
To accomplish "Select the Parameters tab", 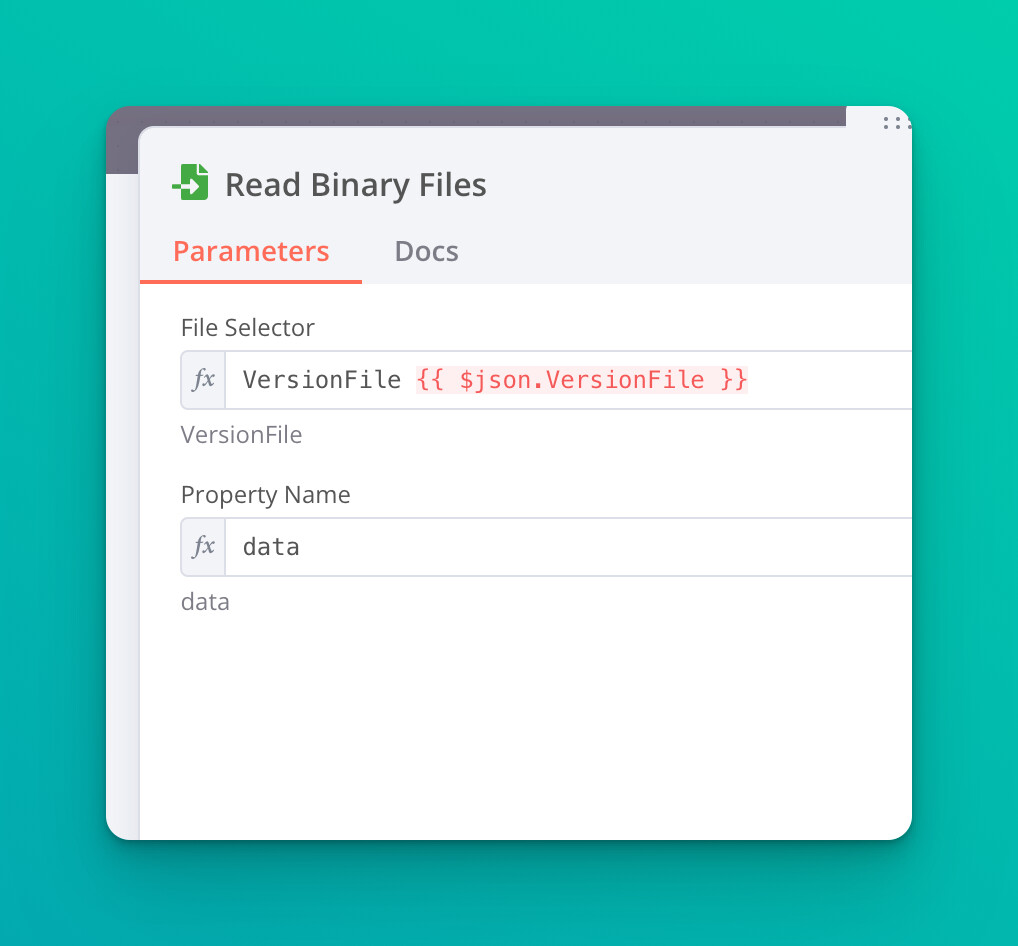I will pos(251,251).
